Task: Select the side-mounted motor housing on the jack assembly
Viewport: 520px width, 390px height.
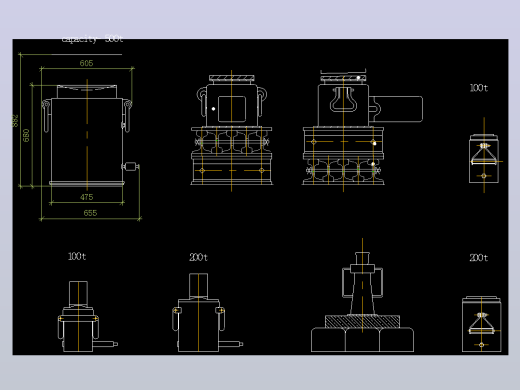Action: pos(396,109)
